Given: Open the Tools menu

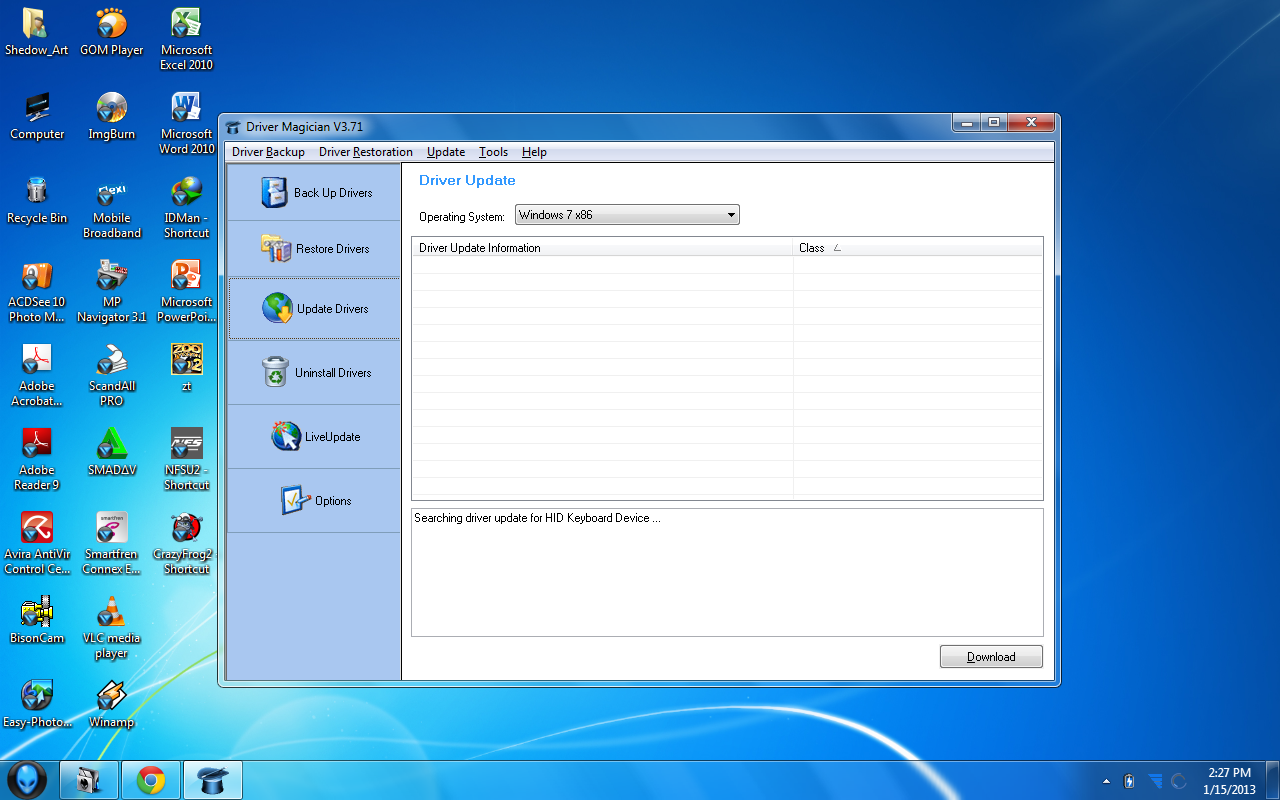Looking at the screenshot, I should coord(493,151).
